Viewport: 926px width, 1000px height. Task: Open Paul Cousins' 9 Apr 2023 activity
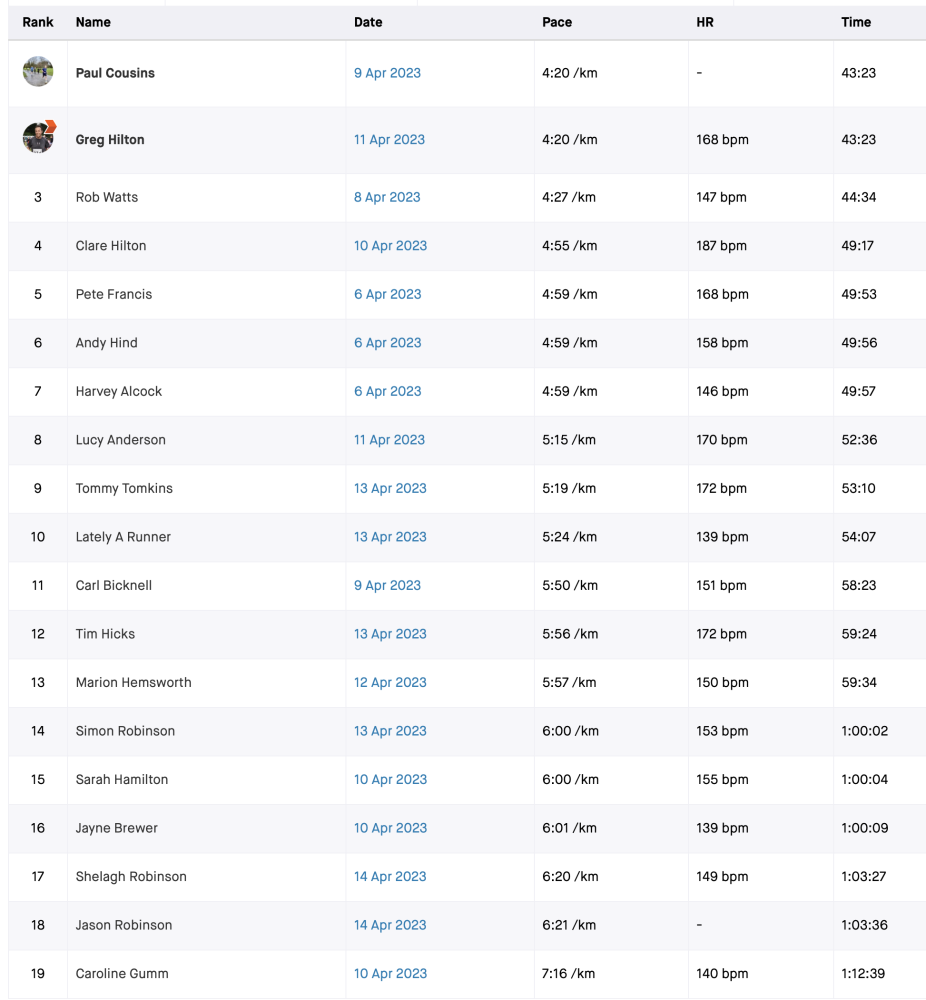pyautogui.click(x=387, y=73)
